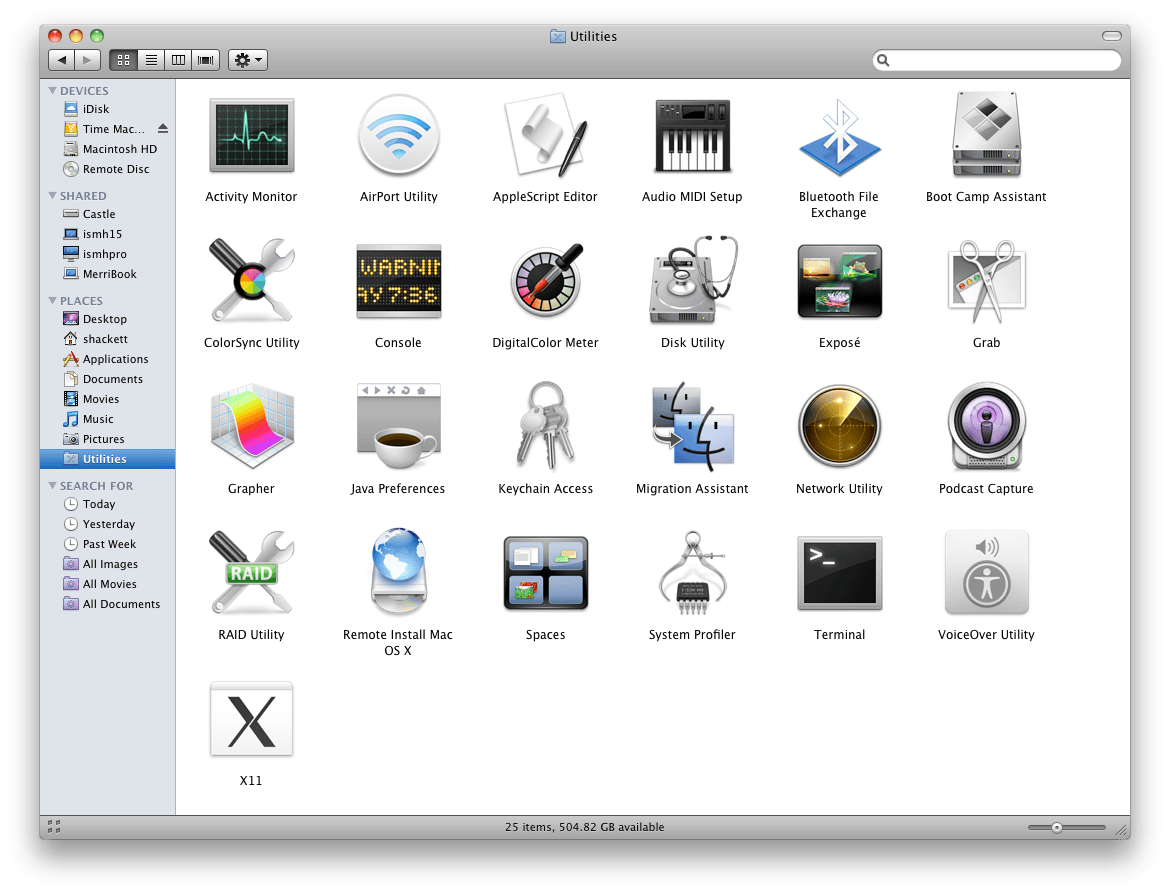Open AirPort Utility icon
The height and width of the screenshot is (894, 1170).
[x=398, y=135]
